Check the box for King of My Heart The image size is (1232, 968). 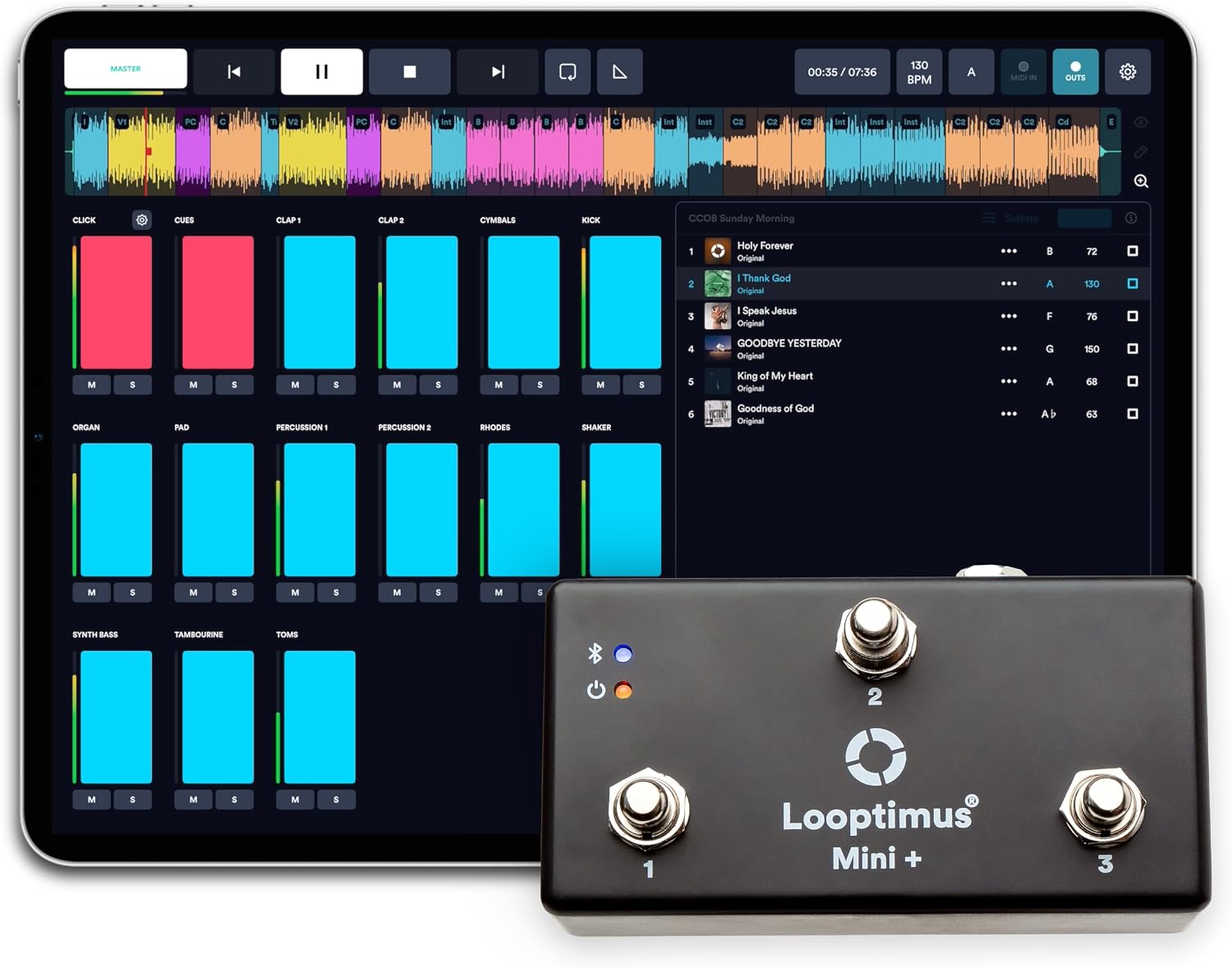tap(1133, 381)
